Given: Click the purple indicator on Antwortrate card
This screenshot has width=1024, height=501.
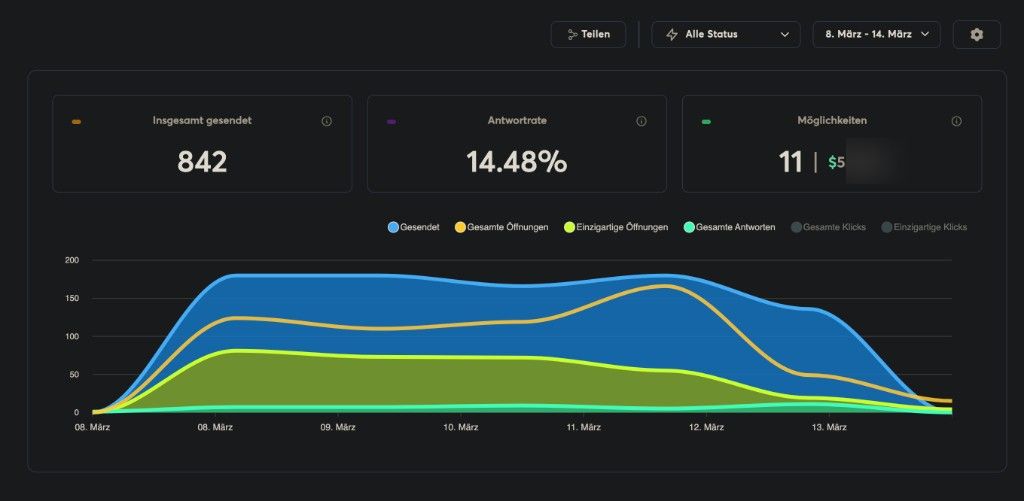Looking at the screenshot, I should [x=391, y=121].
